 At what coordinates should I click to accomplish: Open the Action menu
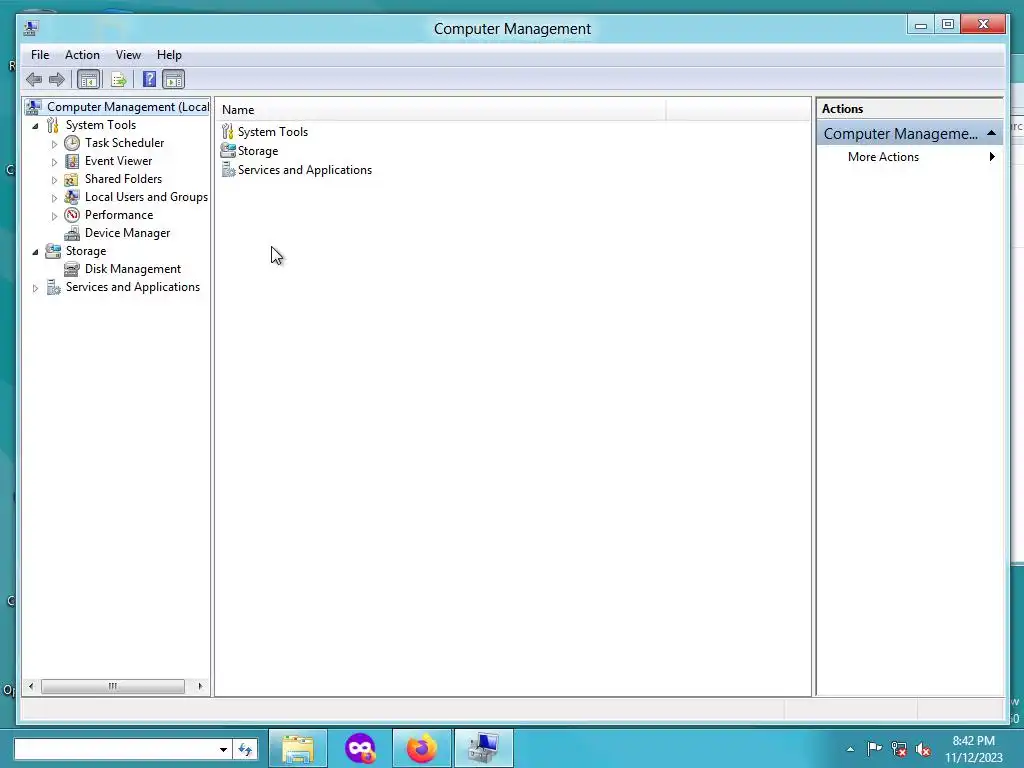(82, 55)
